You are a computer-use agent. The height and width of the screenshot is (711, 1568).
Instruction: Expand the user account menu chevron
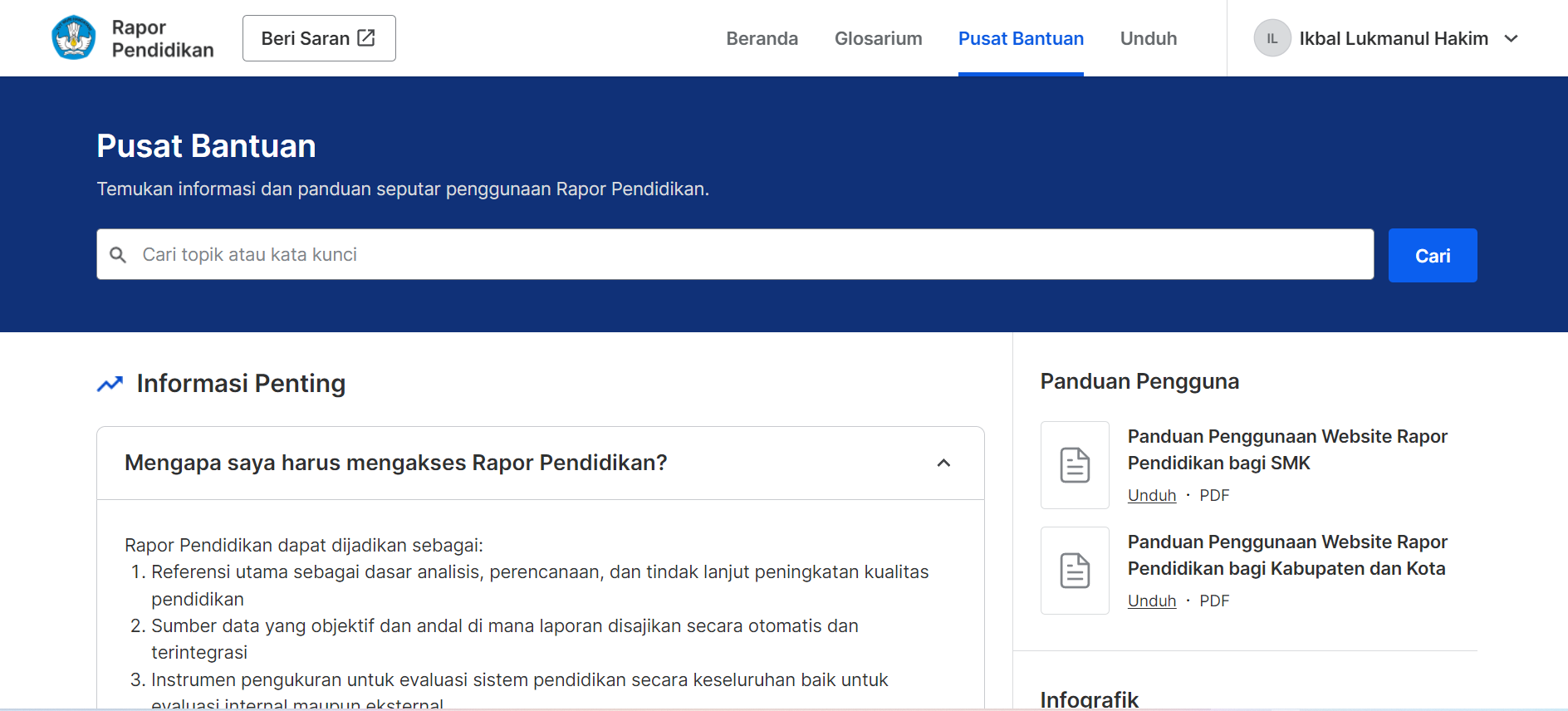pyautogui.click(x=1512, y=39)
